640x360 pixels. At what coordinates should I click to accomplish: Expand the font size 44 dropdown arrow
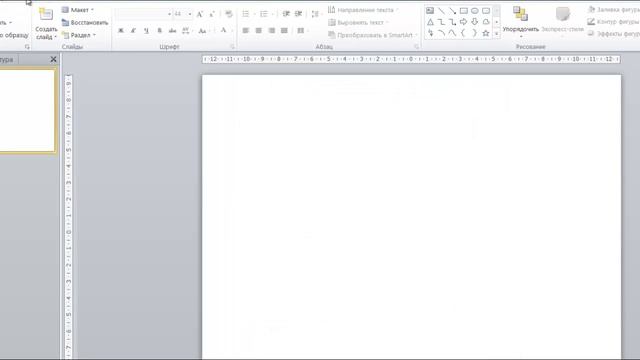[x=190, y=14]
